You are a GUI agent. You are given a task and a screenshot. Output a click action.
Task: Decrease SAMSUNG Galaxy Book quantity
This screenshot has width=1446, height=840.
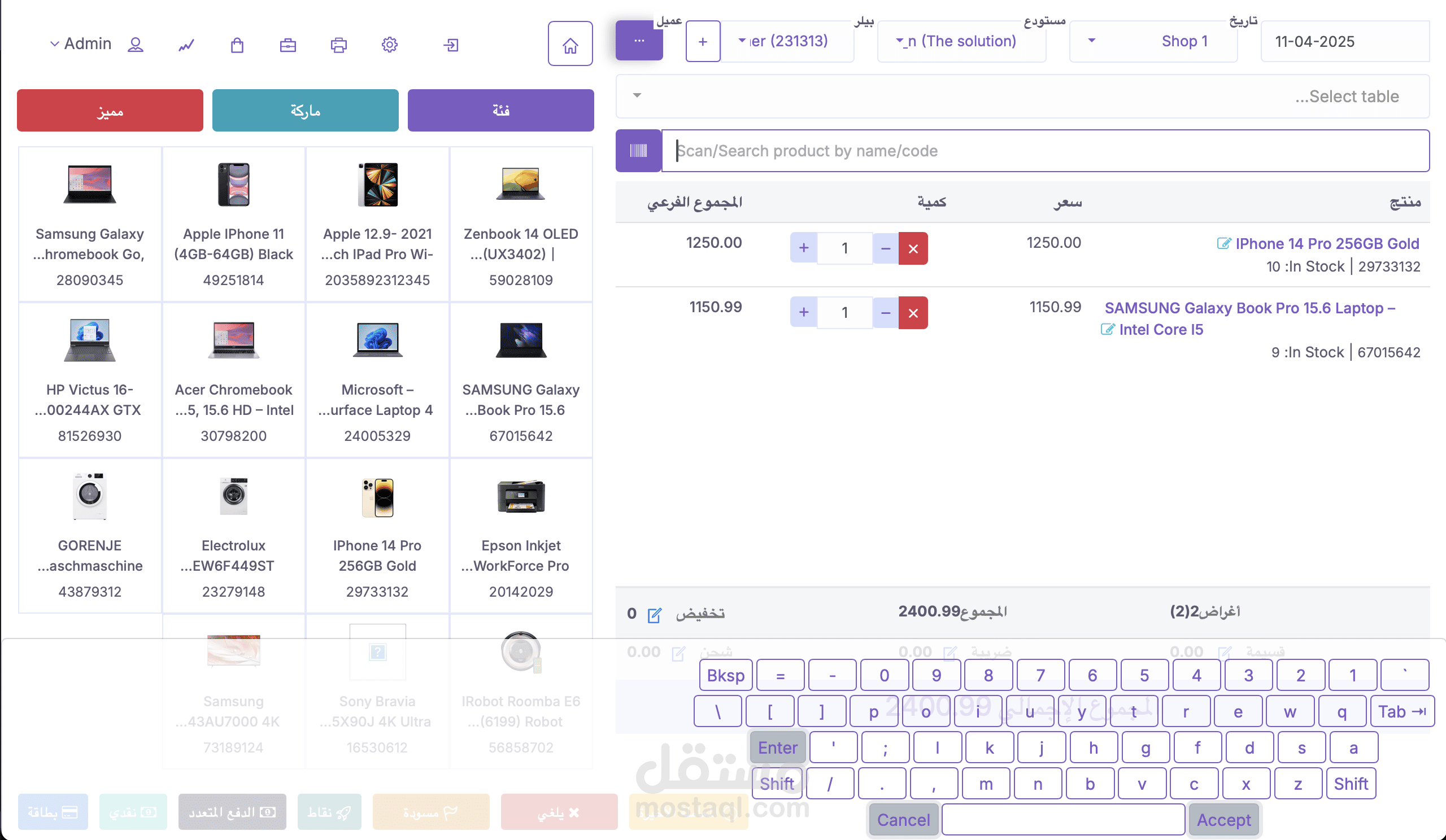[x=885, y=313]
